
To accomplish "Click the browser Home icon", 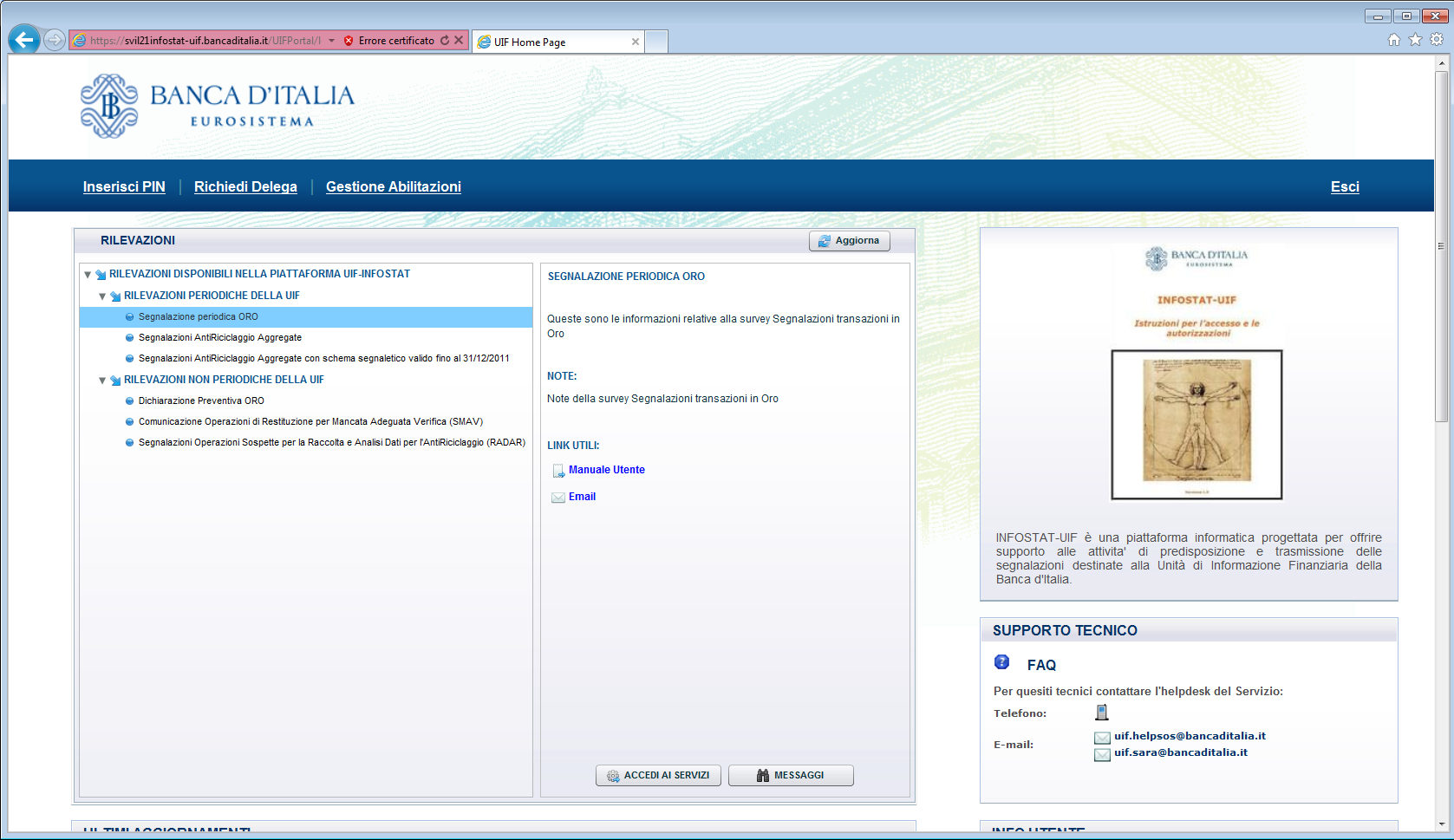I will (x=1394, y=39).
